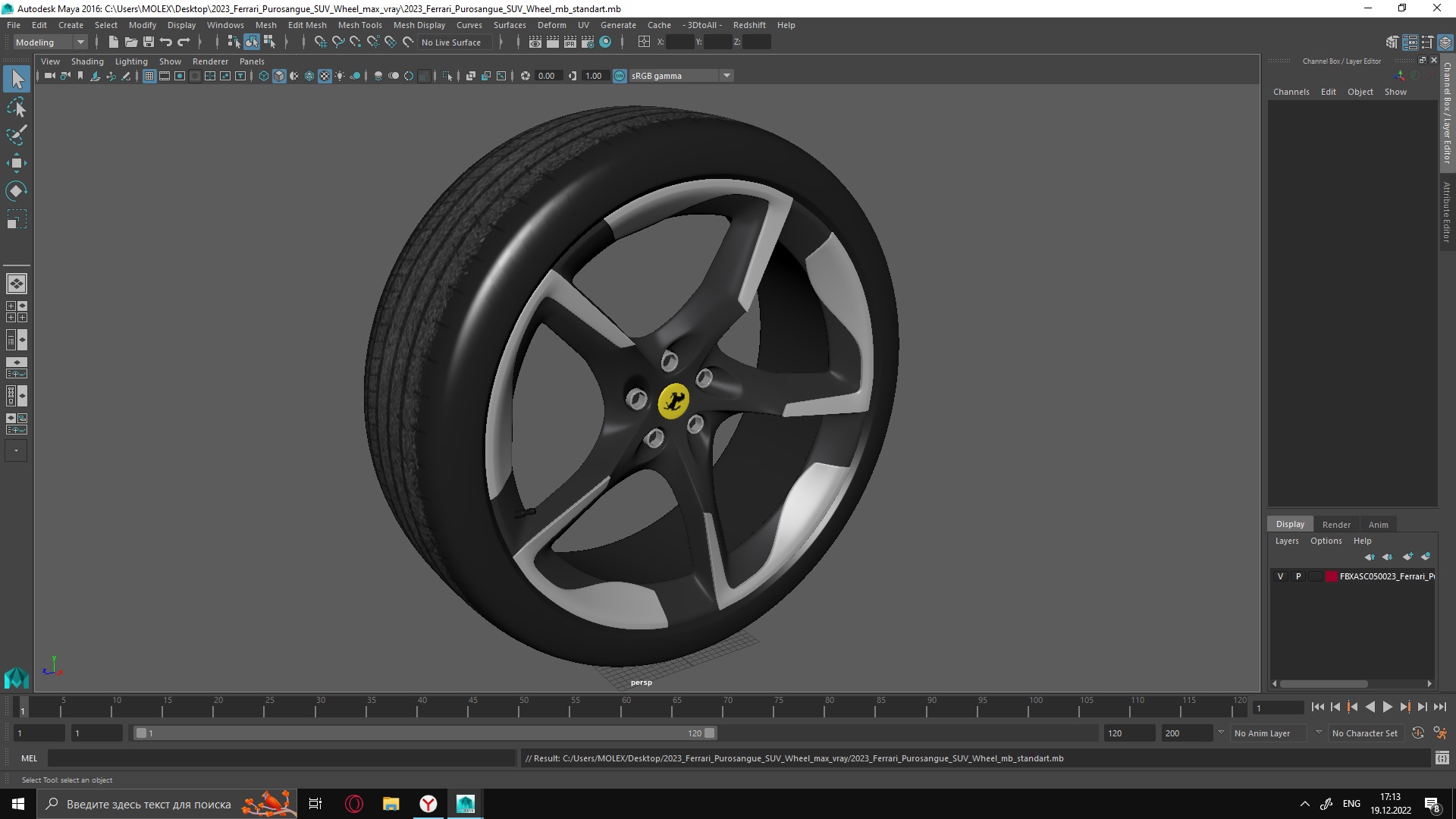Image resolution: width=1456 pixels, height=819 pixels.
Task: Toggle smooth shade all in viewport
Action: 279,76
